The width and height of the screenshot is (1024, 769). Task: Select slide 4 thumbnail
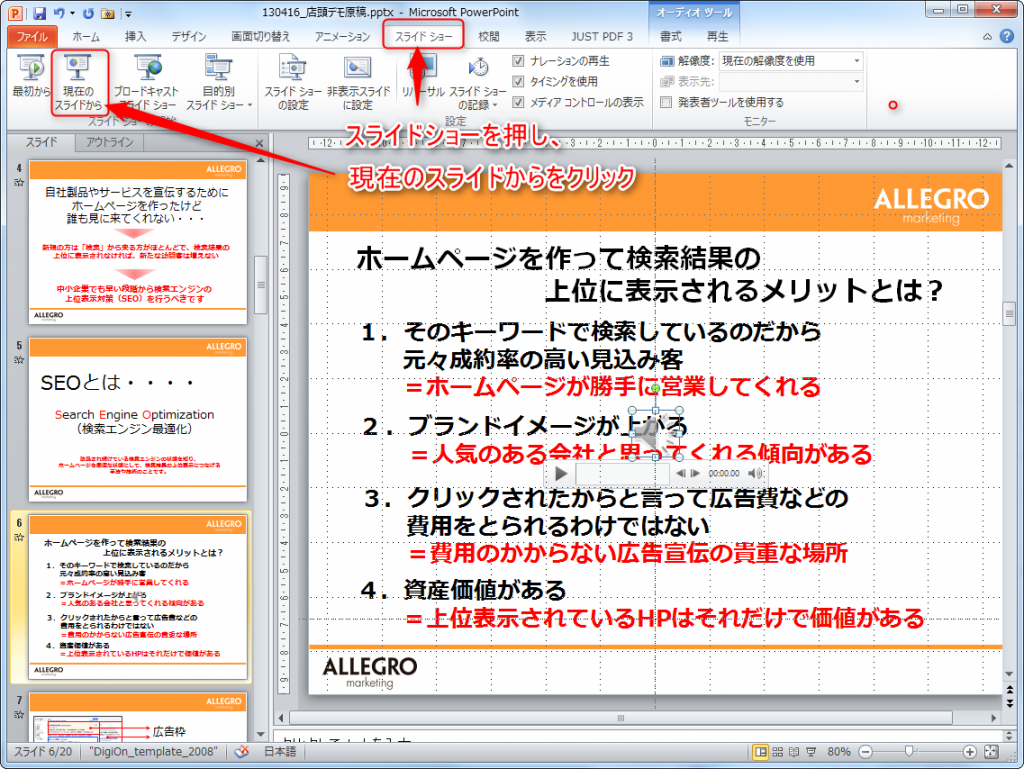pyautogui.click(x=138, y=242)
